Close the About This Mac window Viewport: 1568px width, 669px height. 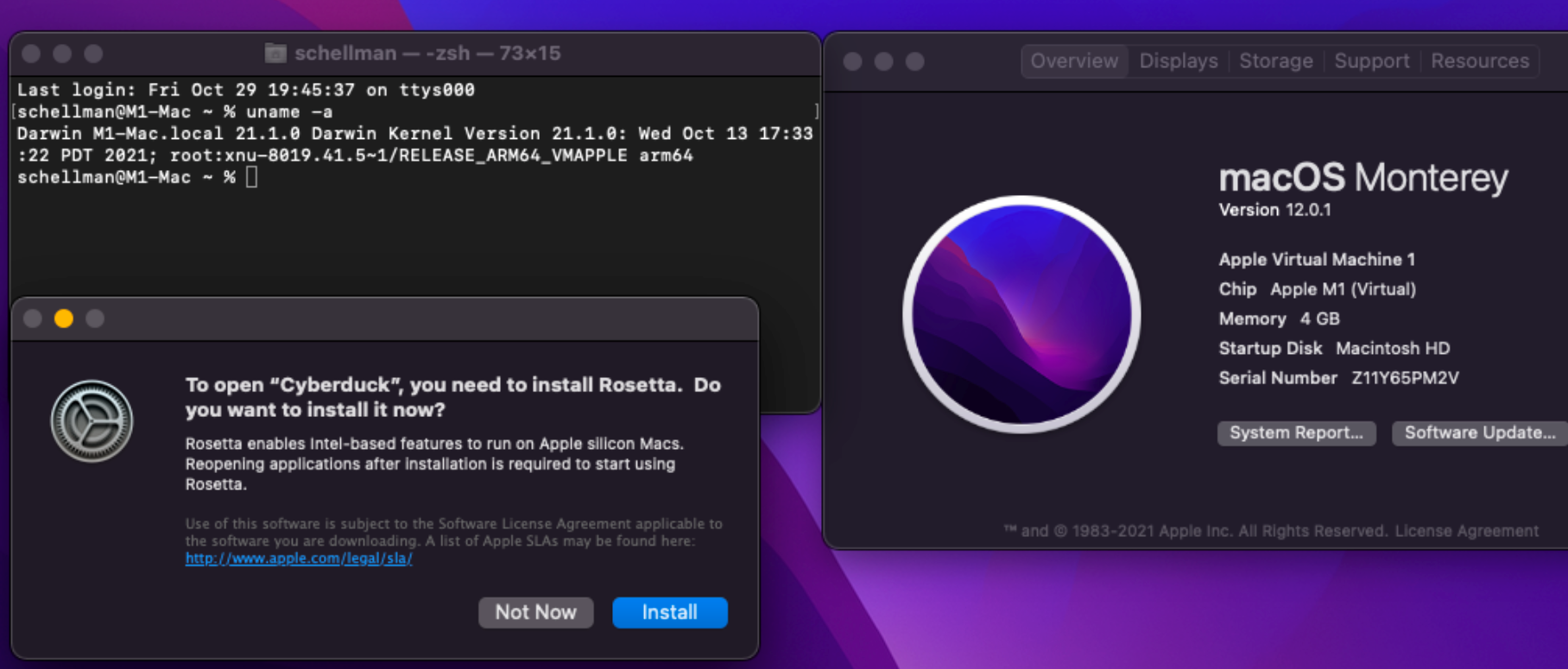[852, 61]
